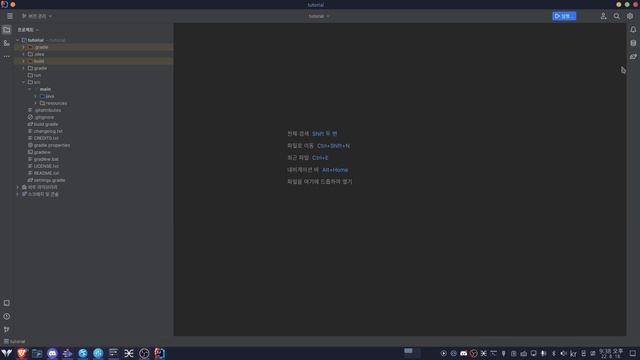Image resolution: width=640 pixels, height=360 pixels.
Task: Click the Ctrl+E recent files hint
Action: coord(320,158)
